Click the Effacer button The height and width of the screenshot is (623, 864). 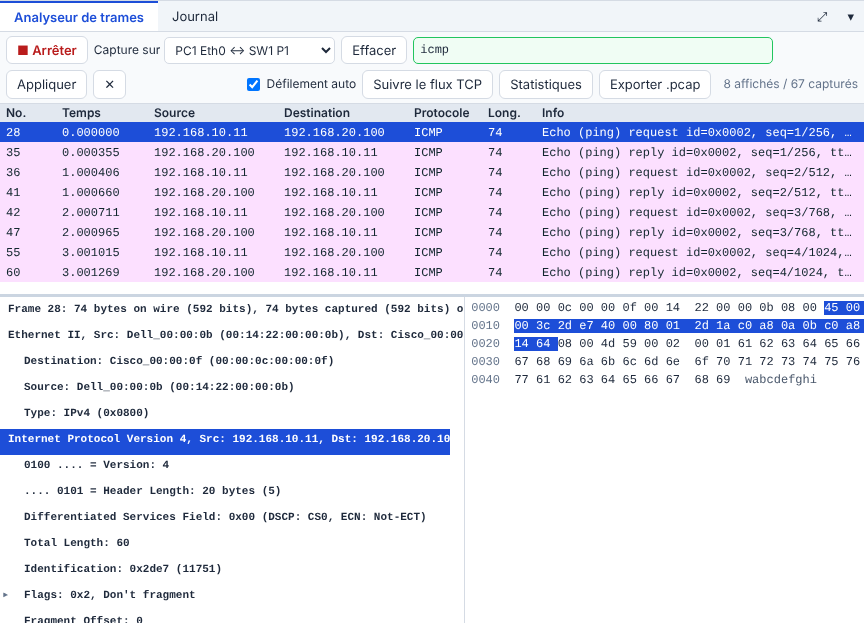click(374, 51)
